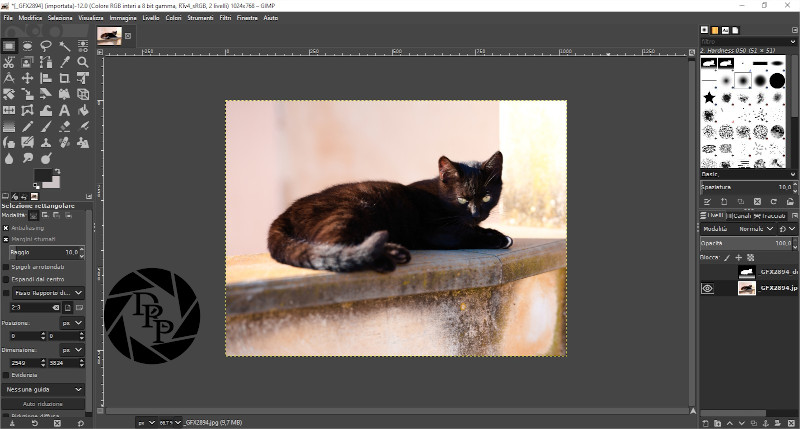
Task: Enable the Espandi dal centro checkbox
Action: [x=6, y=279]
